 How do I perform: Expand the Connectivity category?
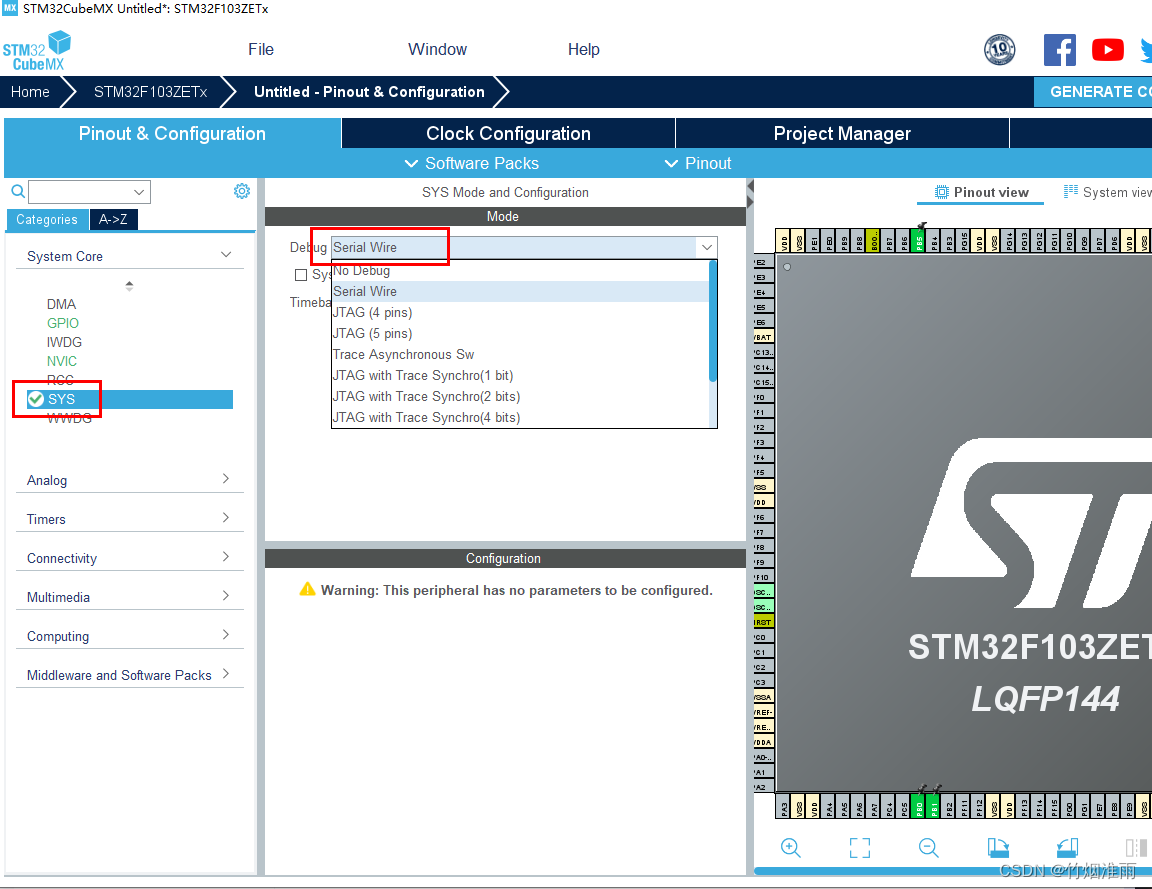226,557
